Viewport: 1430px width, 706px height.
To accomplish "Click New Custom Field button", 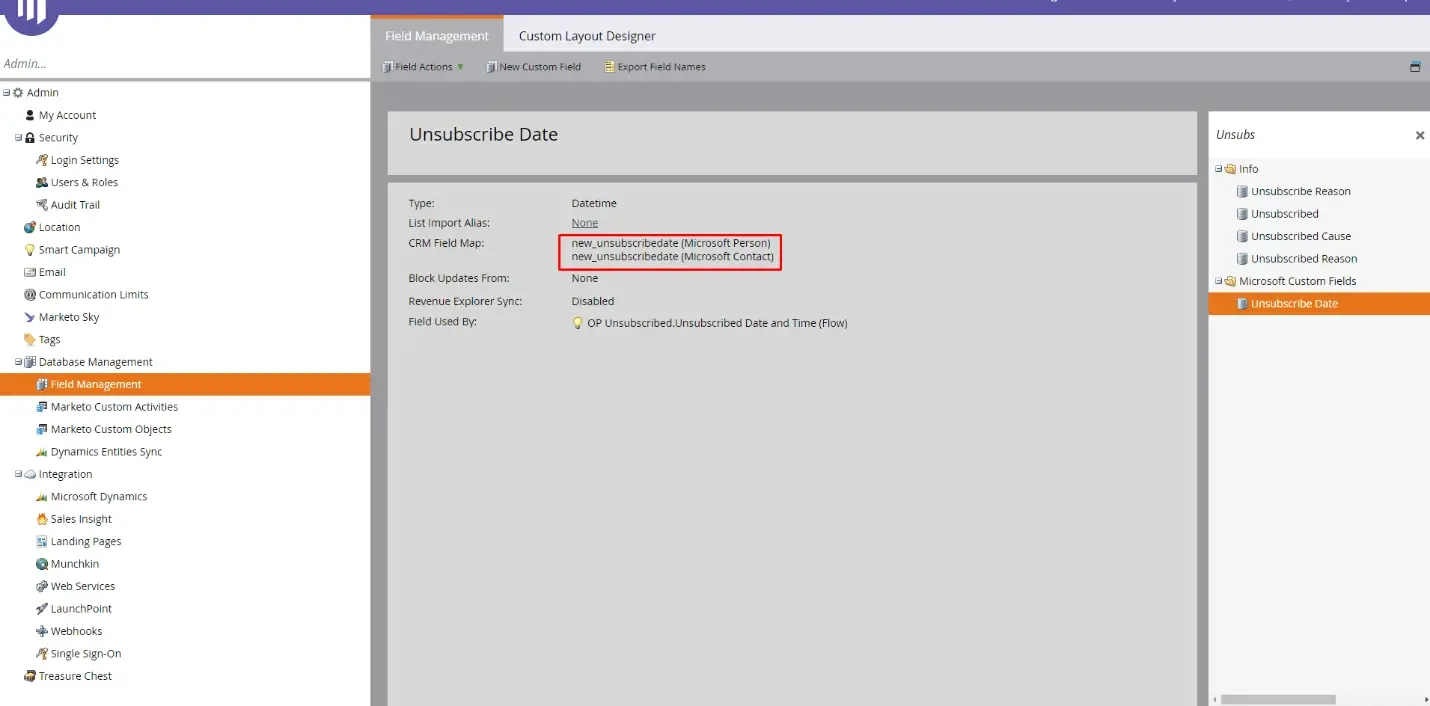I will [533, 67].
